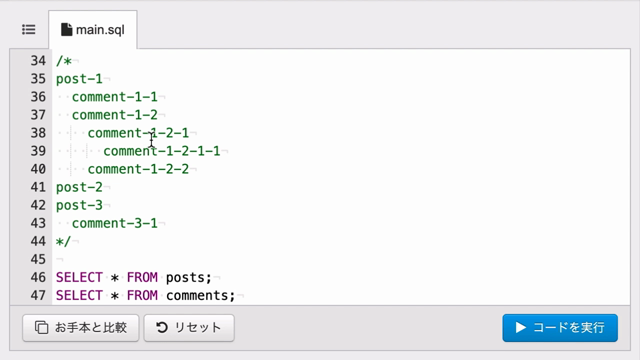This screenshot has width=640, height=360.
Task: Compare with the model answer (お手本と比較)
Action: 81,328
